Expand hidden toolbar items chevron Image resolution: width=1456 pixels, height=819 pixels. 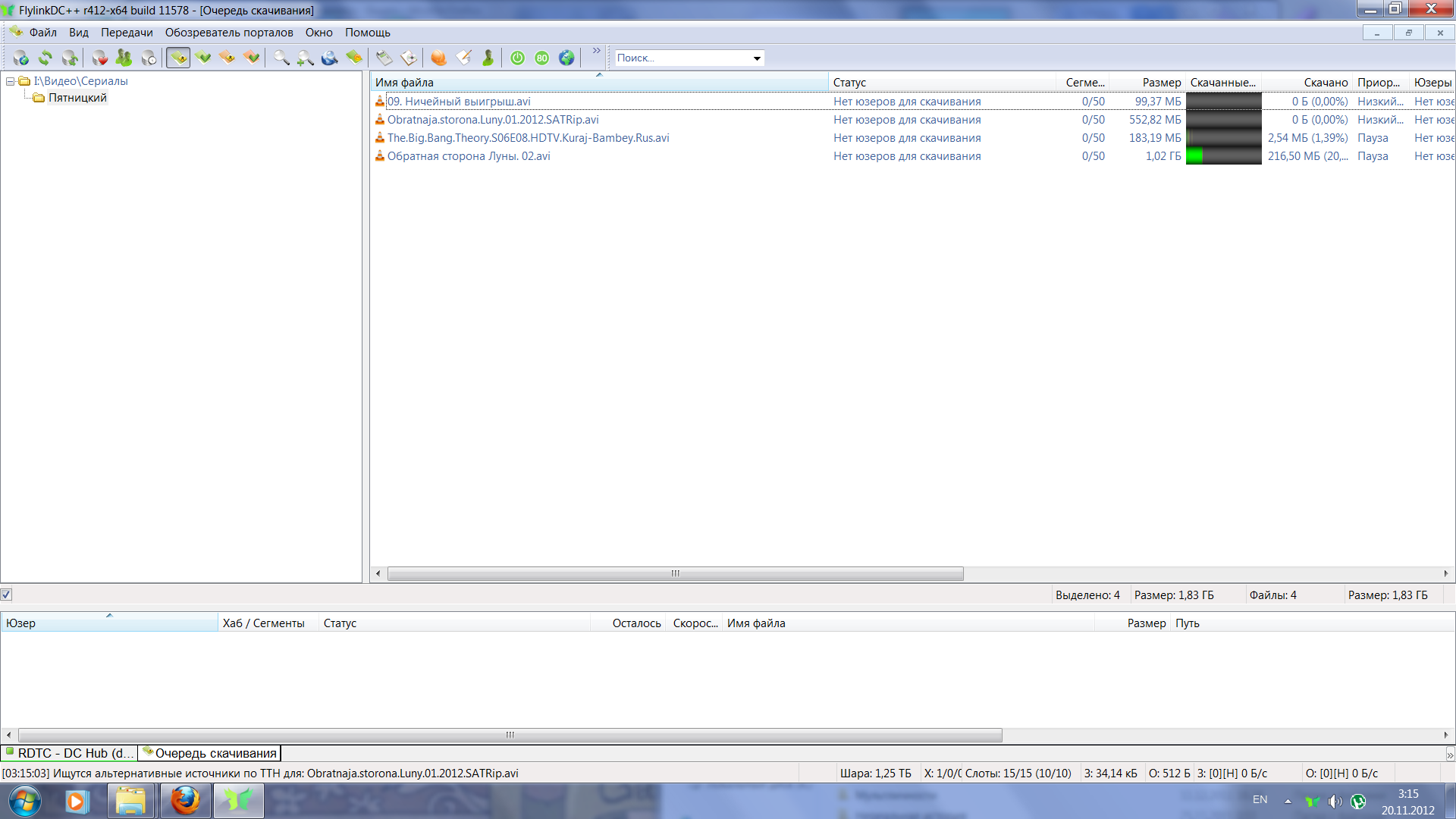597,51
